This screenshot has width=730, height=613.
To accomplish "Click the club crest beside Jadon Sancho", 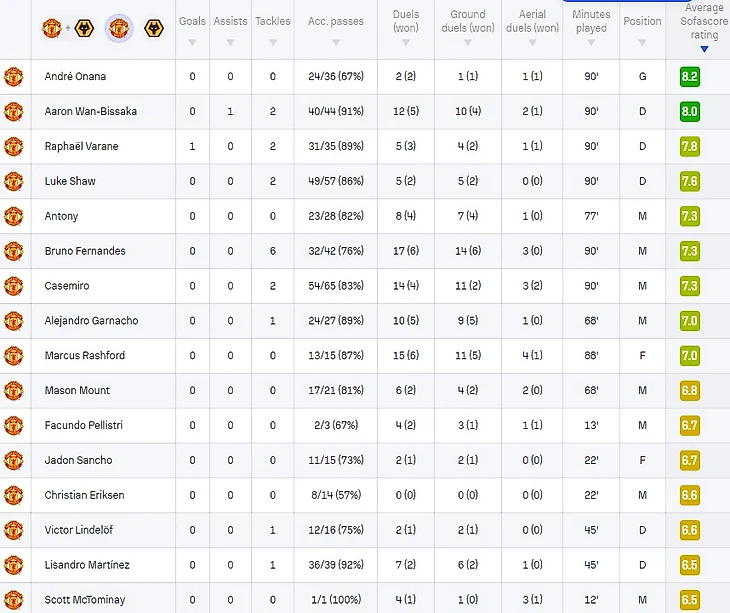I will pos(13,461).
